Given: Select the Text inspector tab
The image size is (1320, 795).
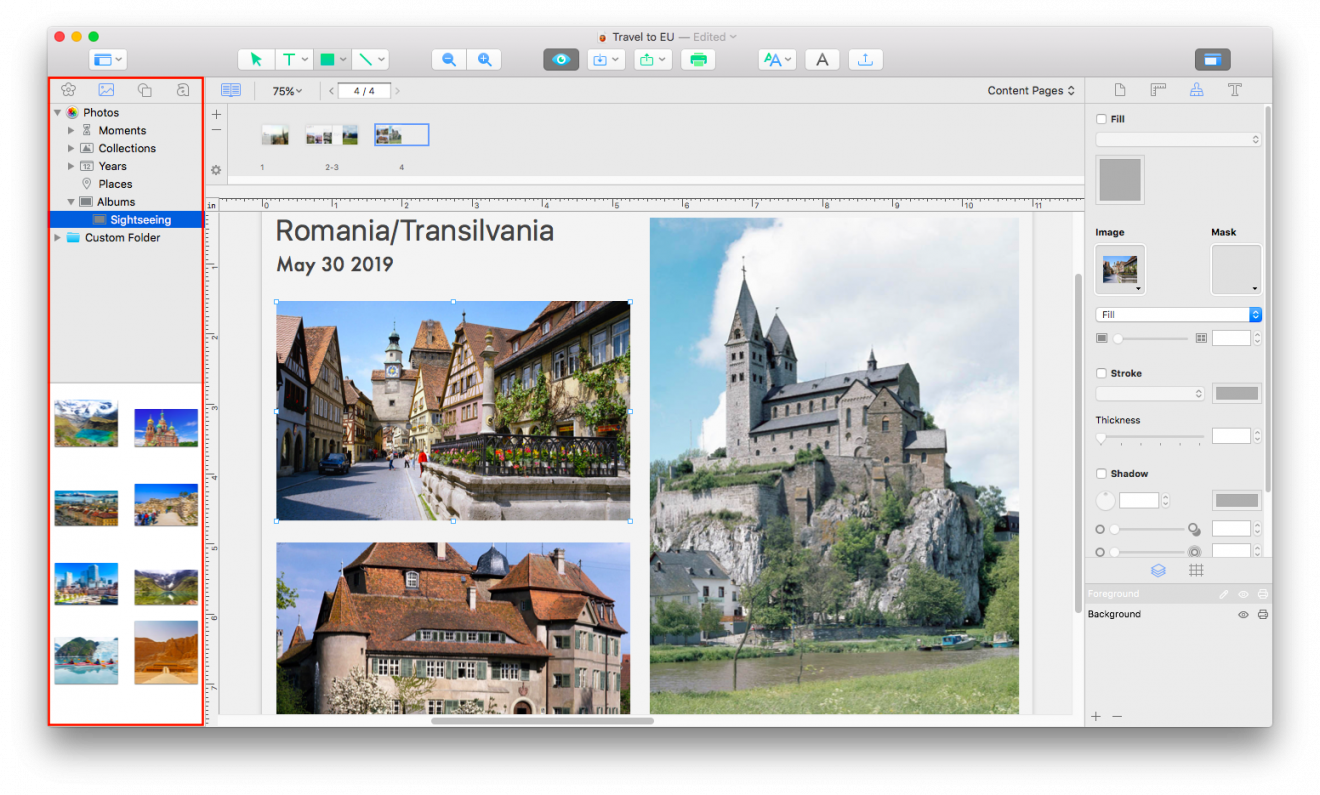Looking at the screenshot, I should click(1234, 90).
